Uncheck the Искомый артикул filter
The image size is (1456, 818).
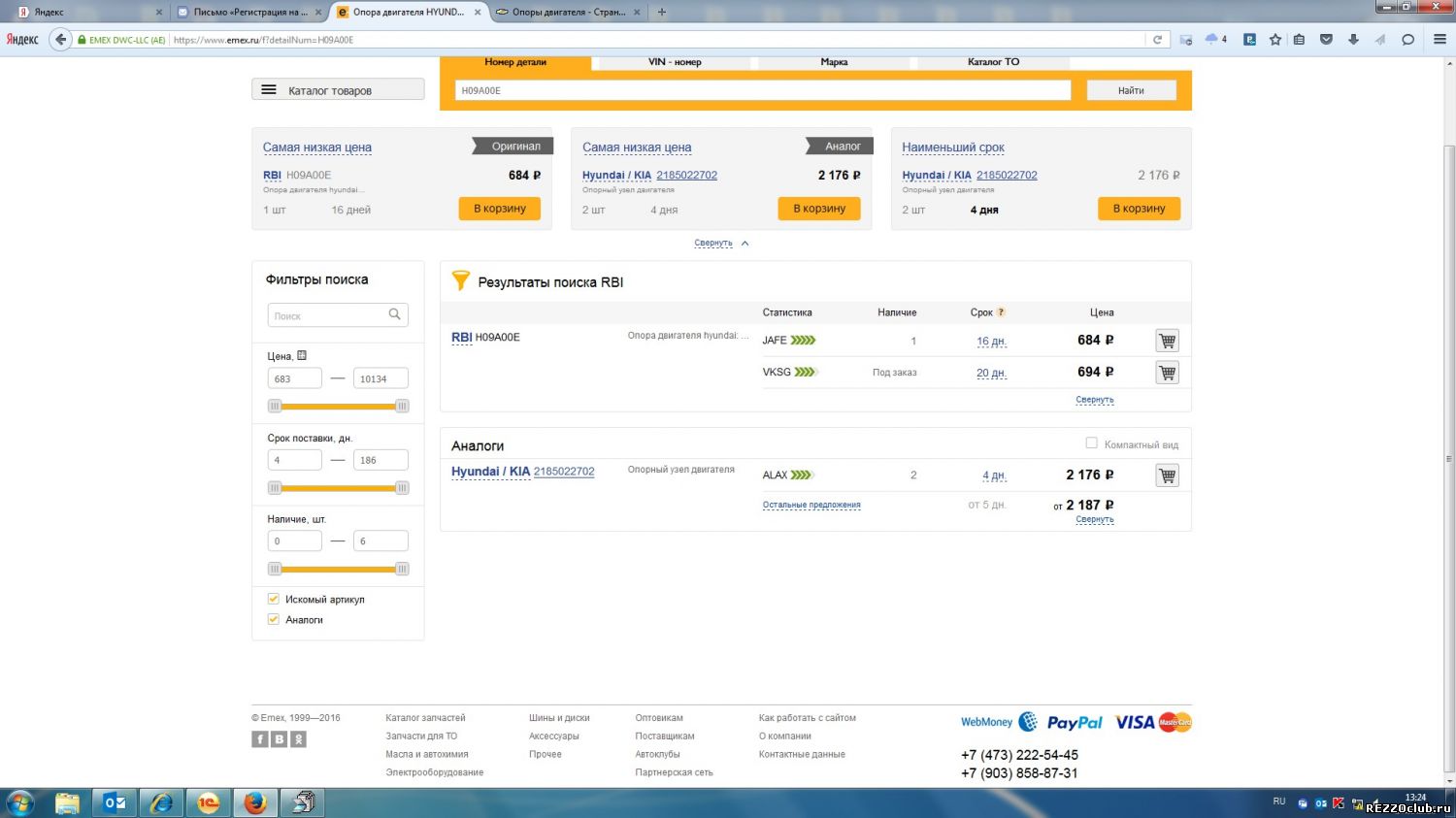tap(274, 599)
